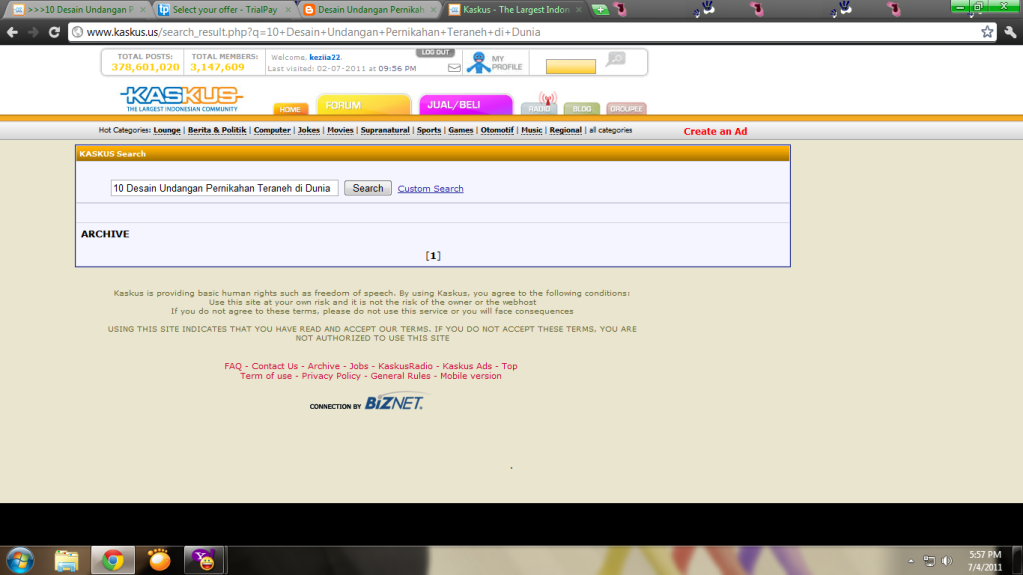Image resolution: width=1023 pixels, height=575 pixels.
Task: Go back using the browser back arrow
Action: coord(12,32)
